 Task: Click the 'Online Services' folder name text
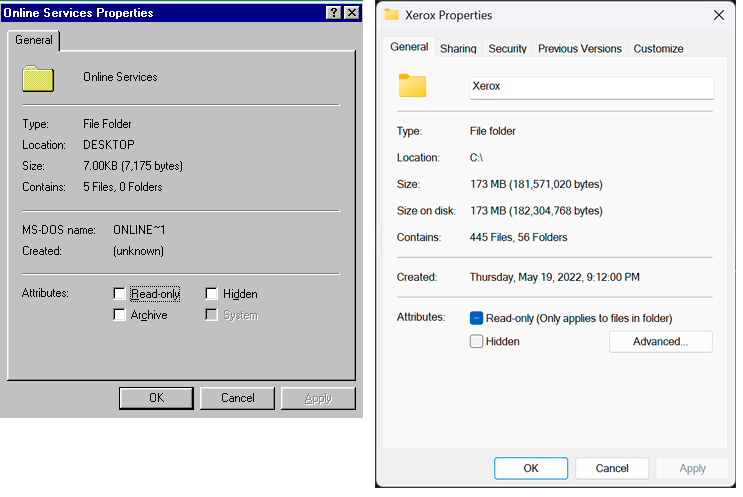[x=120, y=77]
